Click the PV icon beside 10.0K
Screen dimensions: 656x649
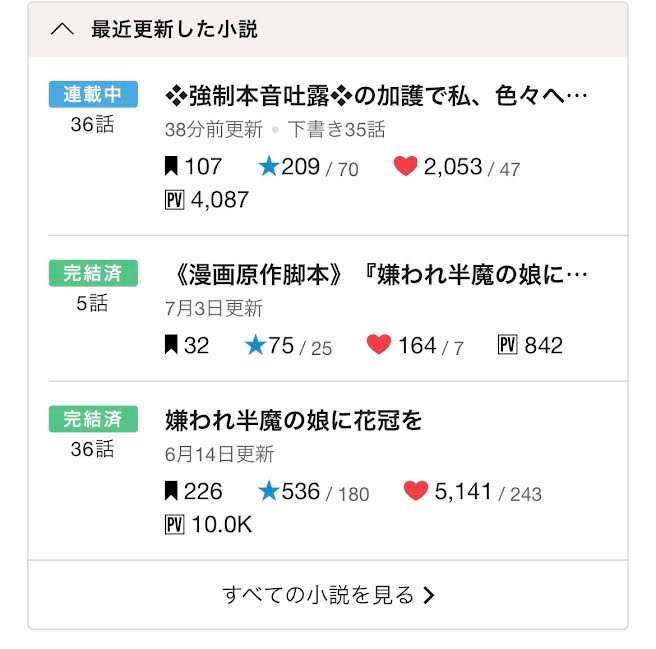174,524
